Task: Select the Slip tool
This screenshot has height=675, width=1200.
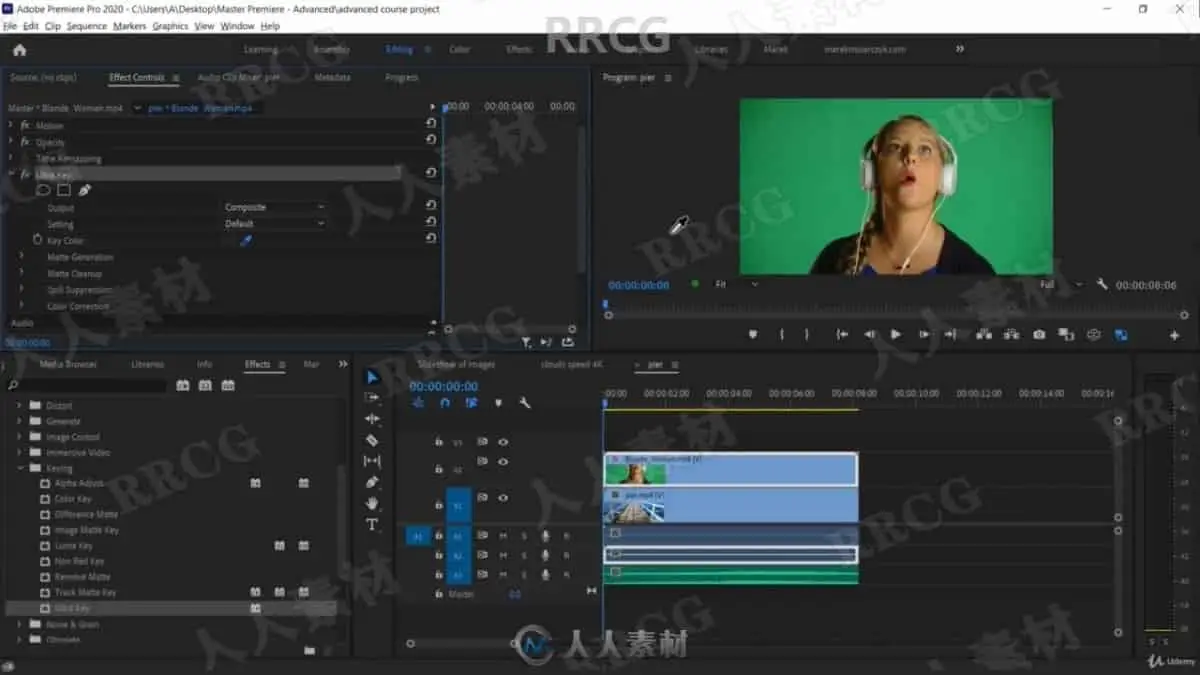Action: point(372,461)
